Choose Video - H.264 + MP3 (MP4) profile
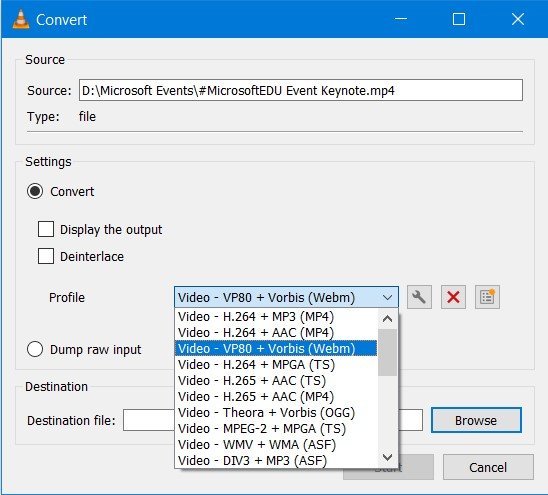 point(276,316)
